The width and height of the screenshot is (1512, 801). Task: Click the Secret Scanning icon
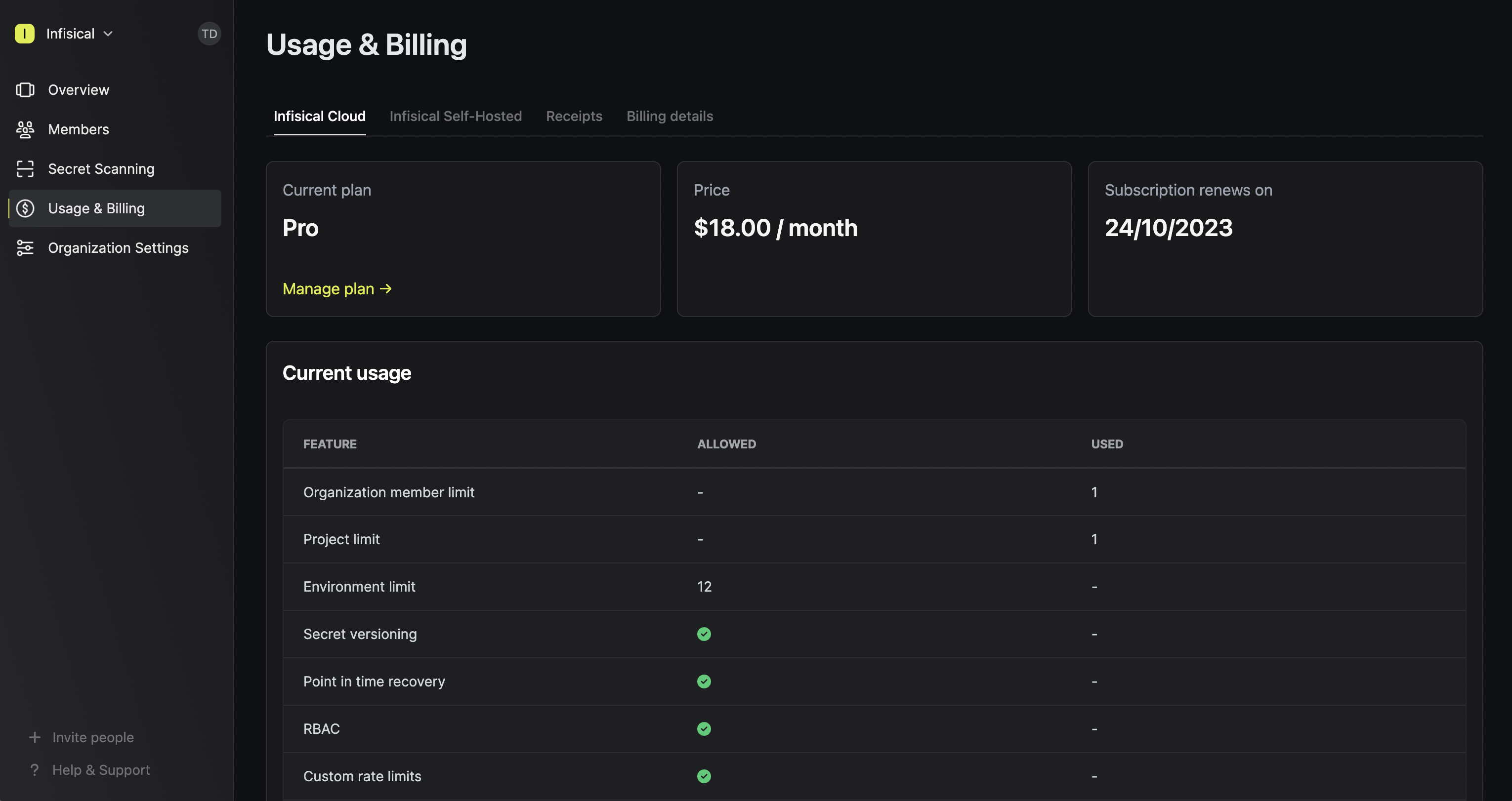25,169
